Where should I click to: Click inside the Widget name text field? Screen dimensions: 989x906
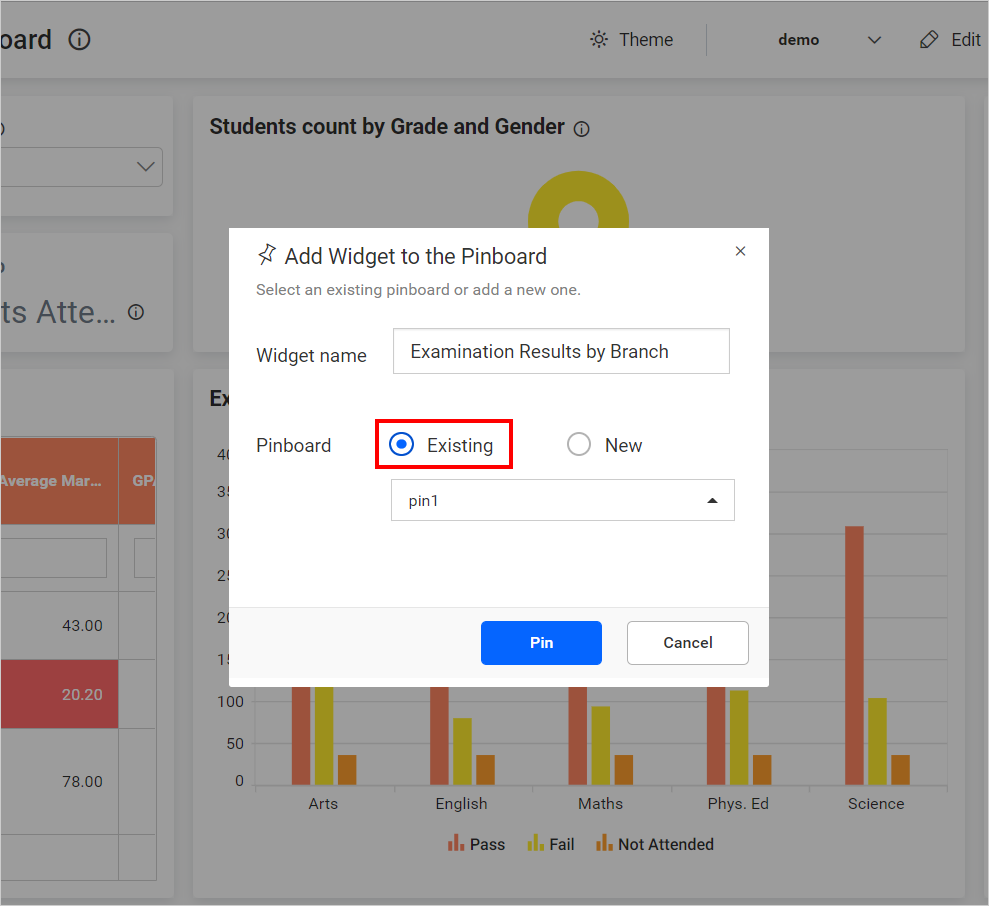[x=560, y=351]
